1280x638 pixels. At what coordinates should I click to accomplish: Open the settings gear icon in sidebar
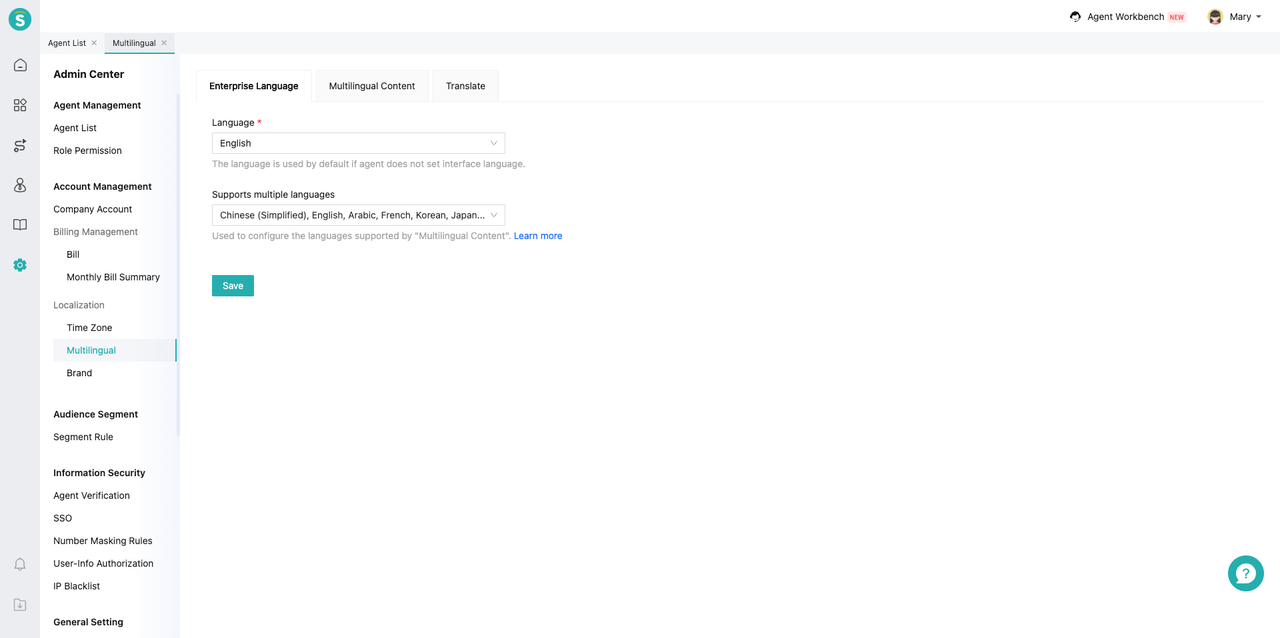pos(20,265)
